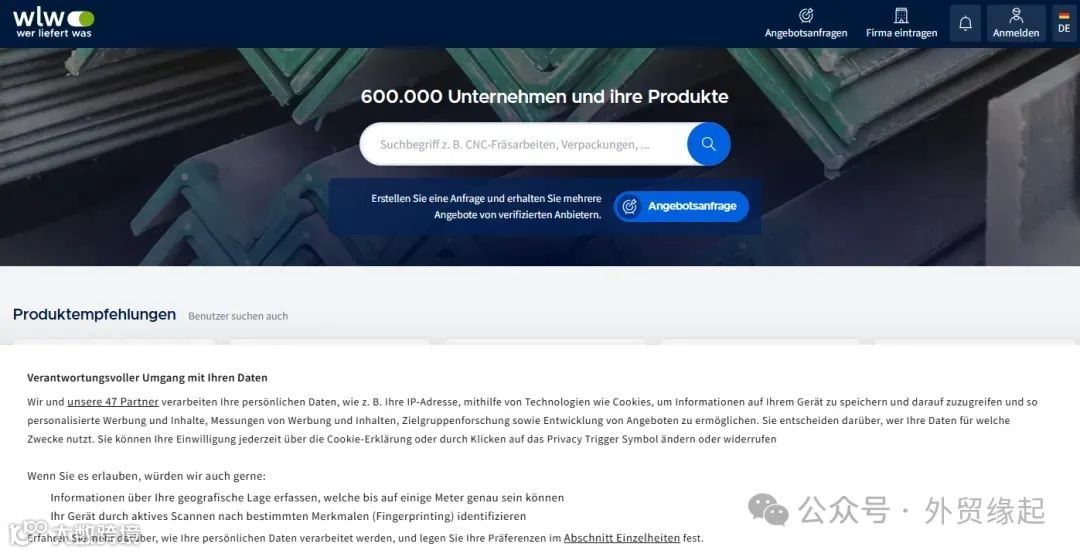Open the DE language selector
The width and height of the screenshot is (1080, 554).
coord(1064,23)
